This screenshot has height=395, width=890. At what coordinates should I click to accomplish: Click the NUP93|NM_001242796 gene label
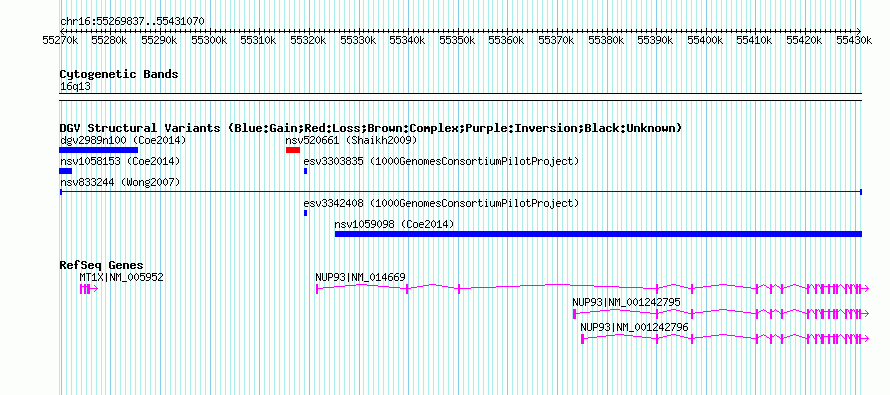[x=634, y=327]
